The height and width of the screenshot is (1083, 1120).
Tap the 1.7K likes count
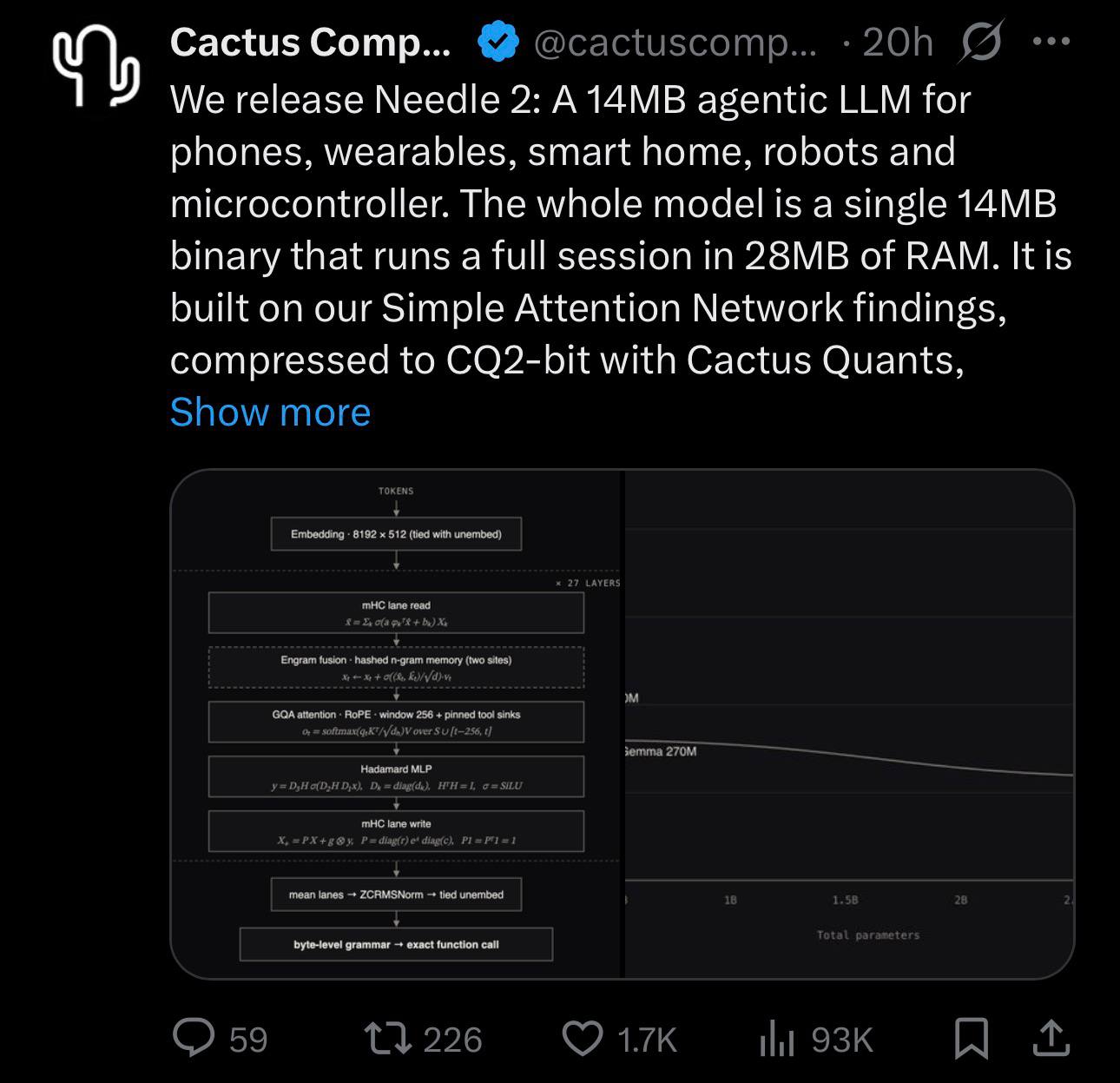646,1040
